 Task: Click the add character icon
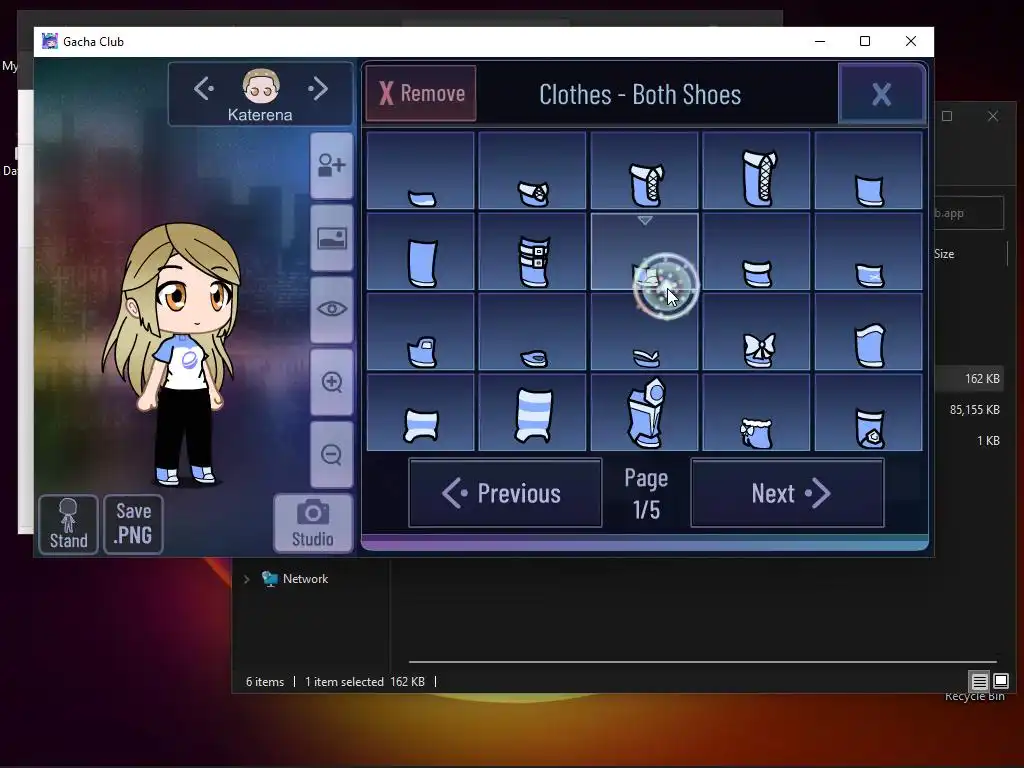(332, 165)
